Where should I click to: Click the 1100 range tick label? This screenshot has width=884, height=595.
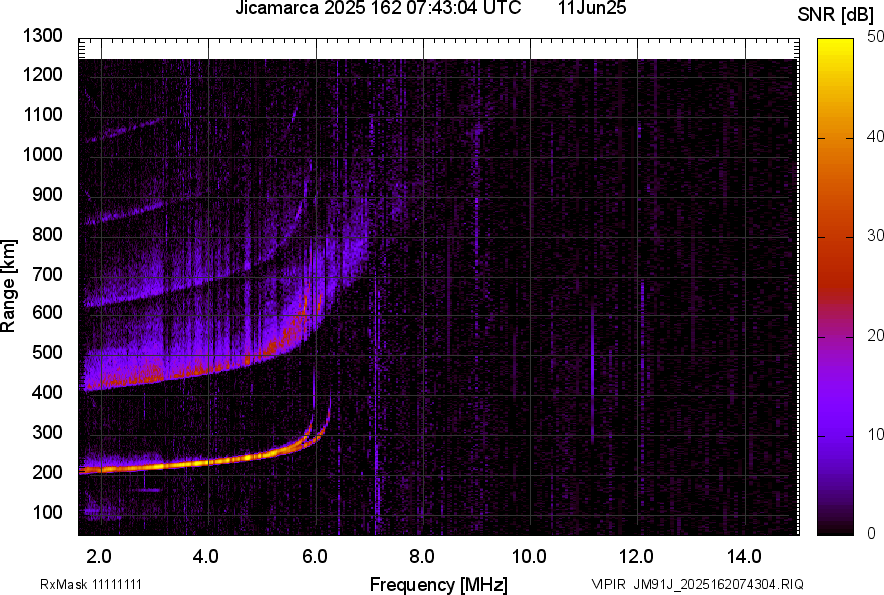pos(43,114)
